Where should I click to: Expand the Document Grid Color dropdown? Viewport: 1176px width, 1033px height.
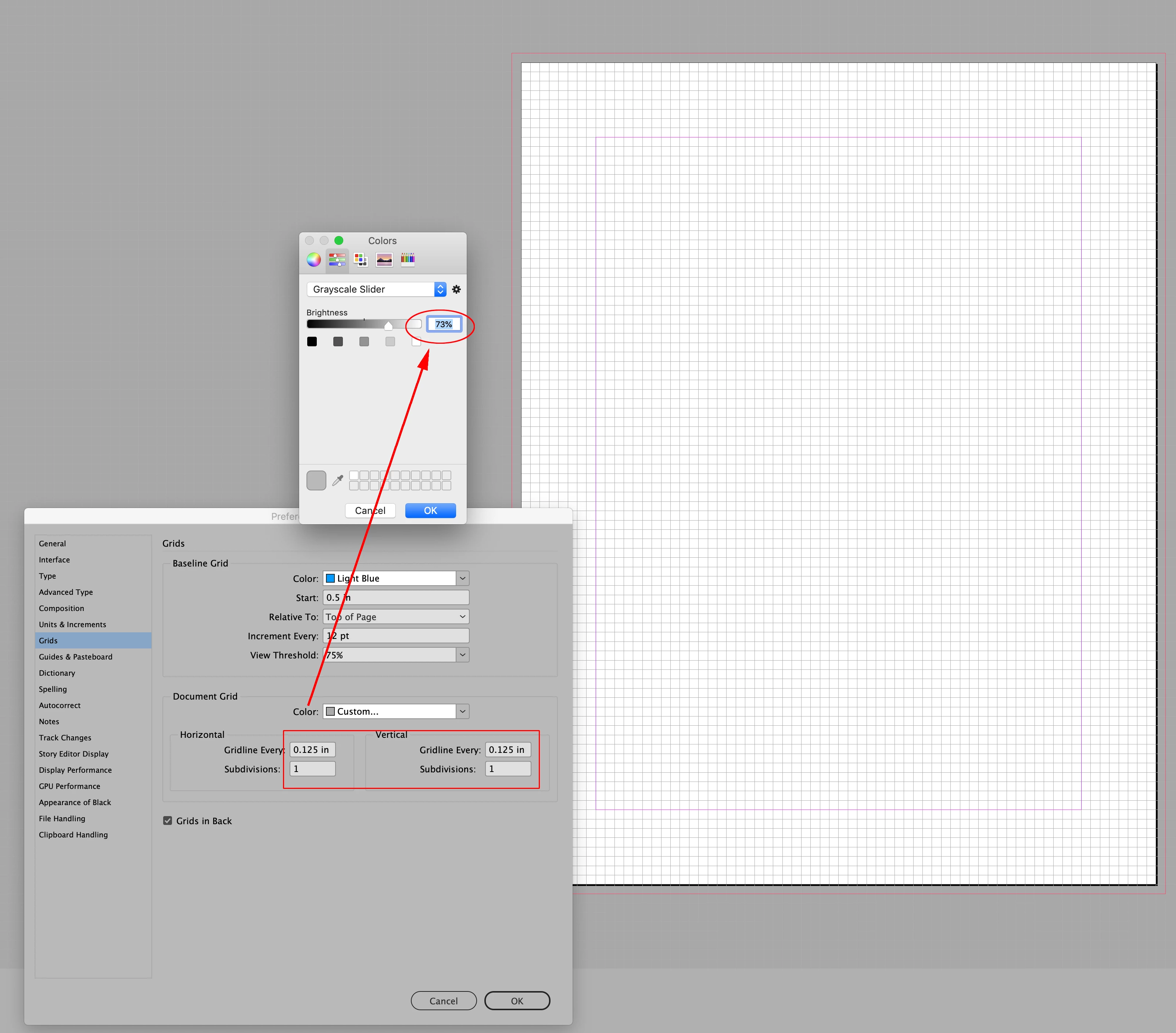click(x=463, y=711)
